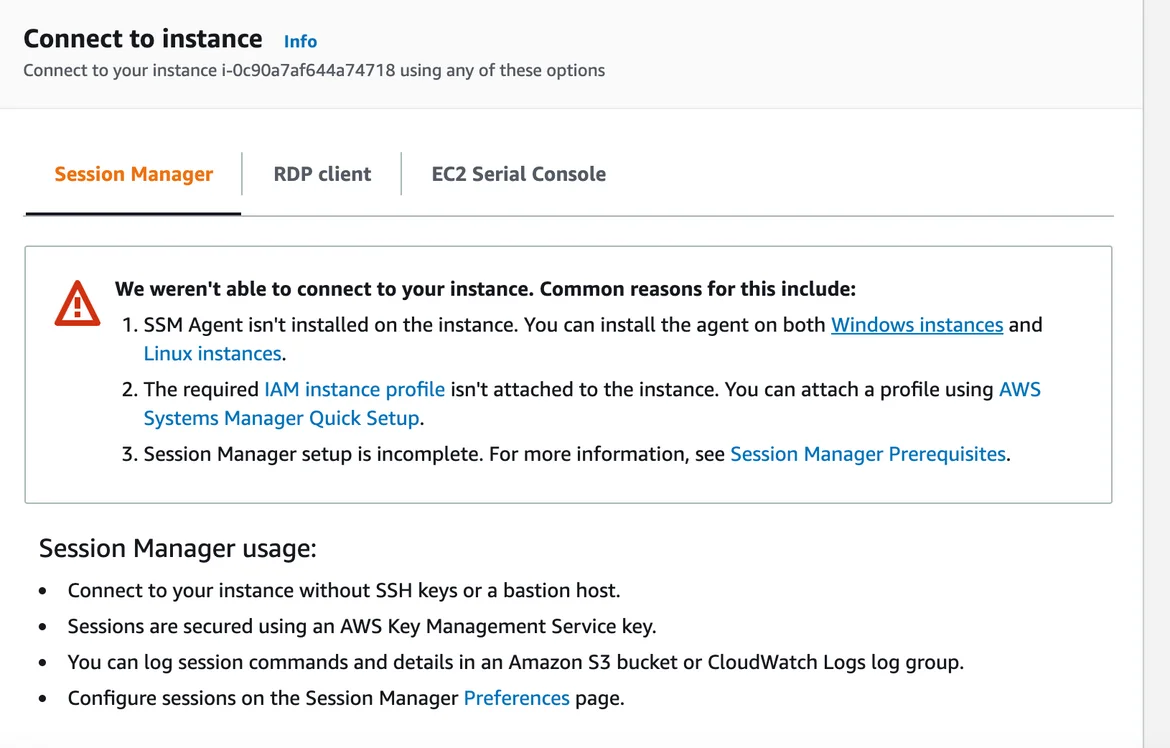Image resolution: width=1170 pixels, height=748 pixels.
Task: Open the Info link beside the title
Action: [x=300, y=42]
